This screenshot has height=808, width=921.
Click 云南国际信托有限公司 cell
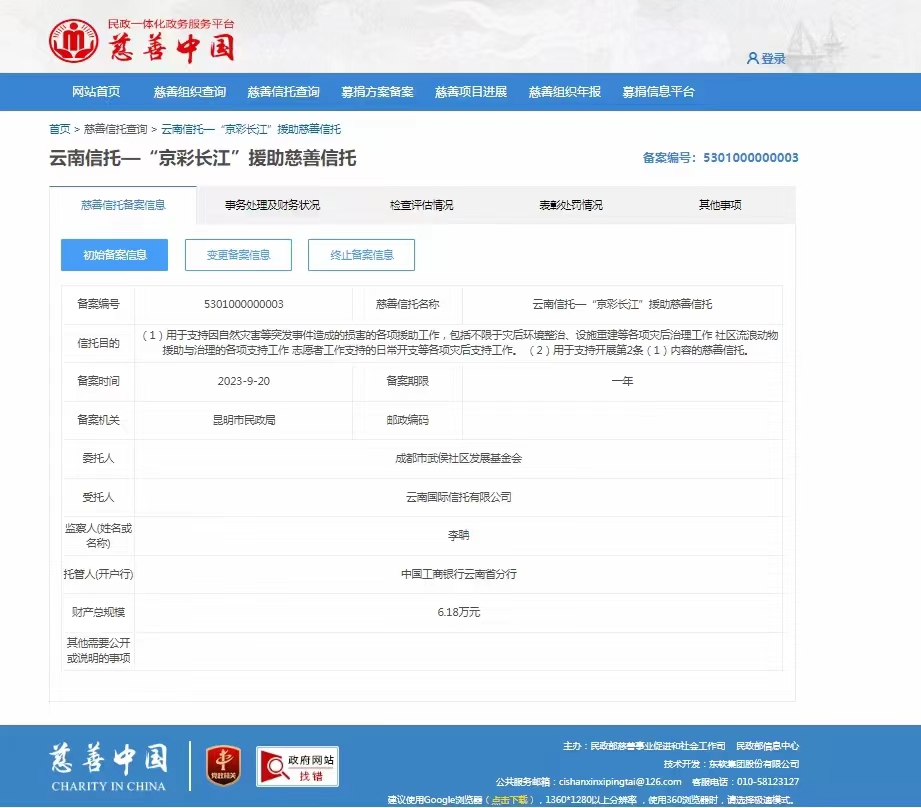point(459,497)
